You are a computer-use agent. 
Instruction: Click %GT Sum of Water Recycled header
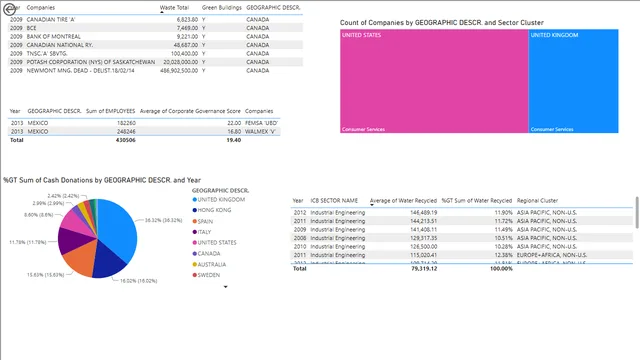pos(477,200)
